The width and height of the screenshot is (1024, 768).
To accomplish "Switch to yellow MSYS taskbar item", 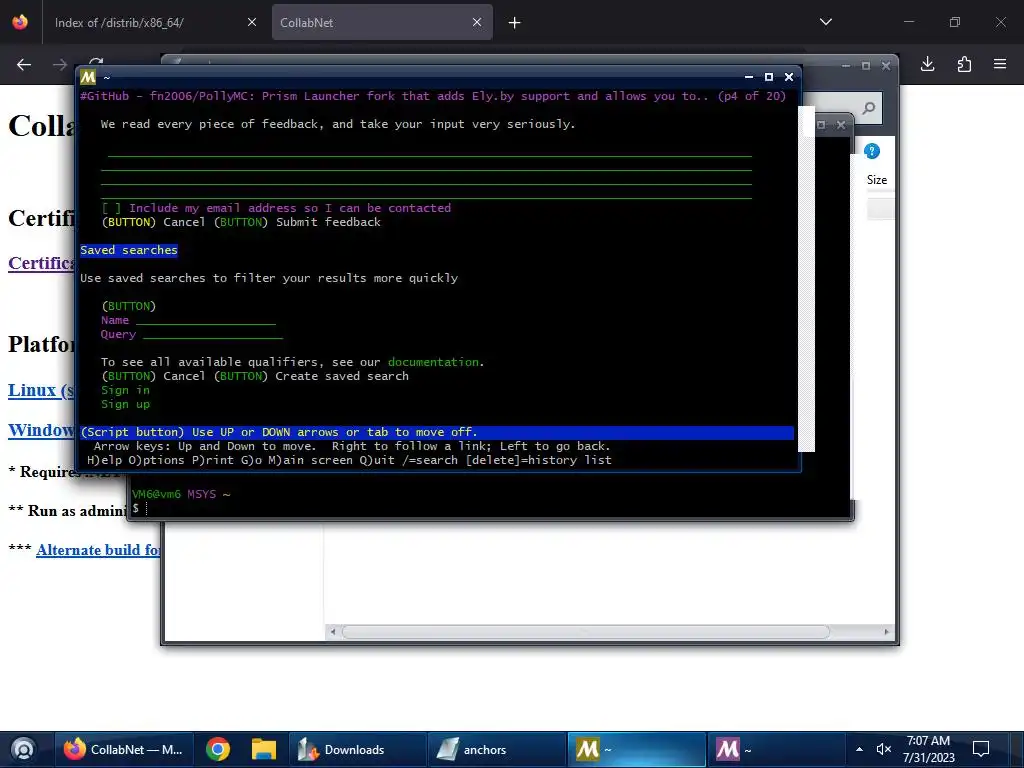I will pyautogui.click(x=637, y=749).
